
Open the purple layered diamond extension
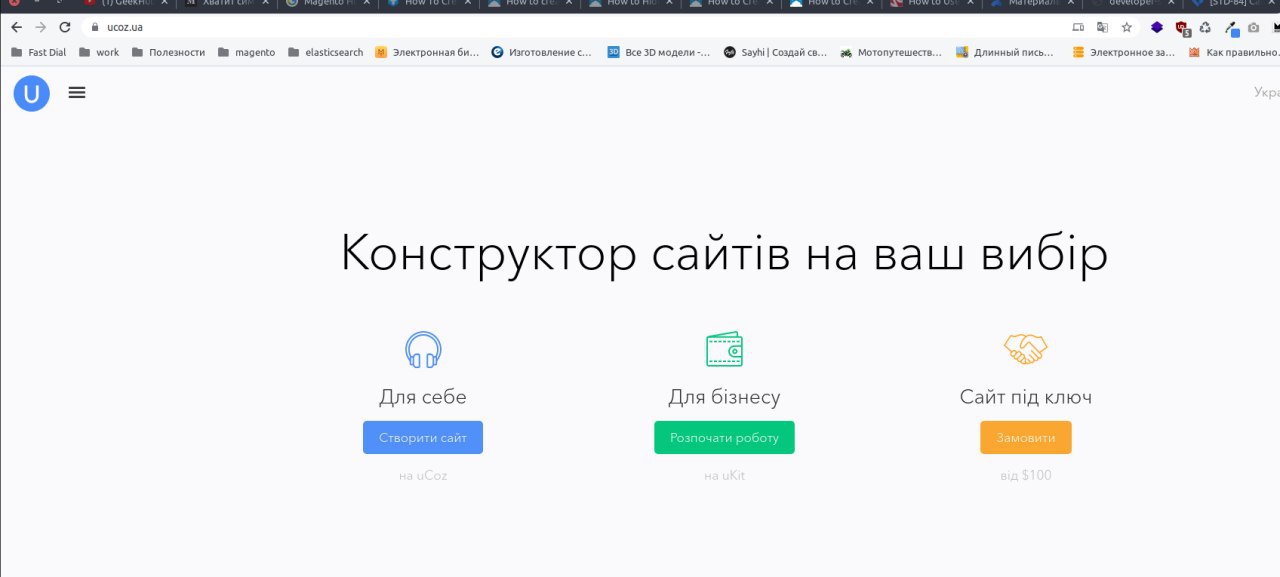1157,27
